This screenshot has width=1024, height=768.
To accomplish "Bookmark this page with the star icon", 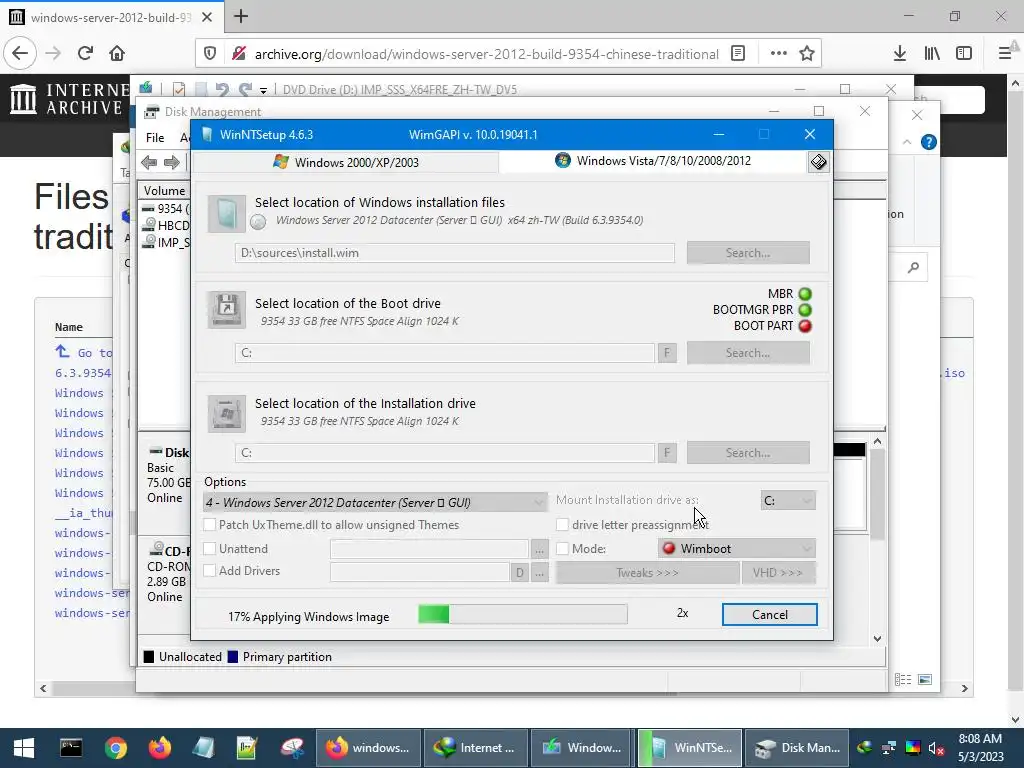I will click(807, 53).
